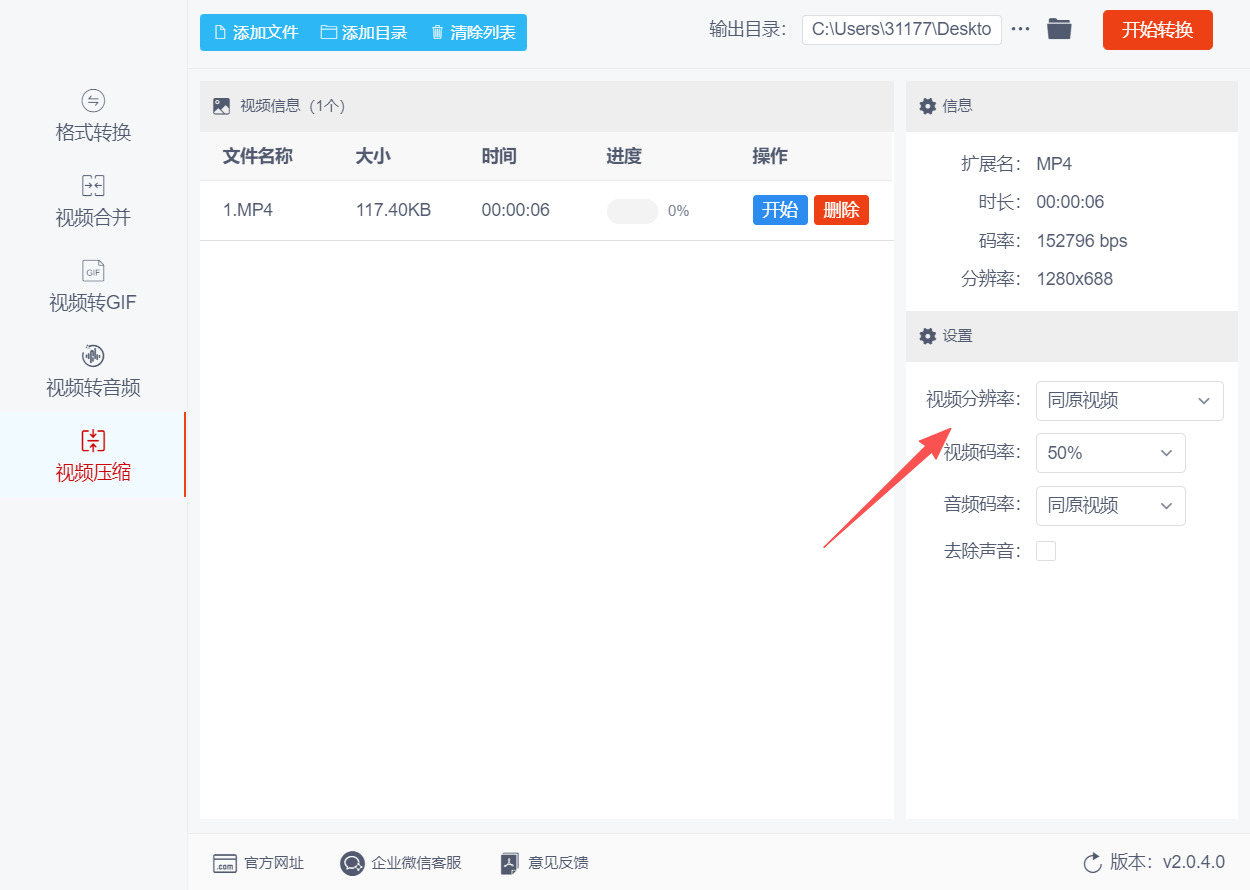Open output folder via folder icon

(1059, 29)
